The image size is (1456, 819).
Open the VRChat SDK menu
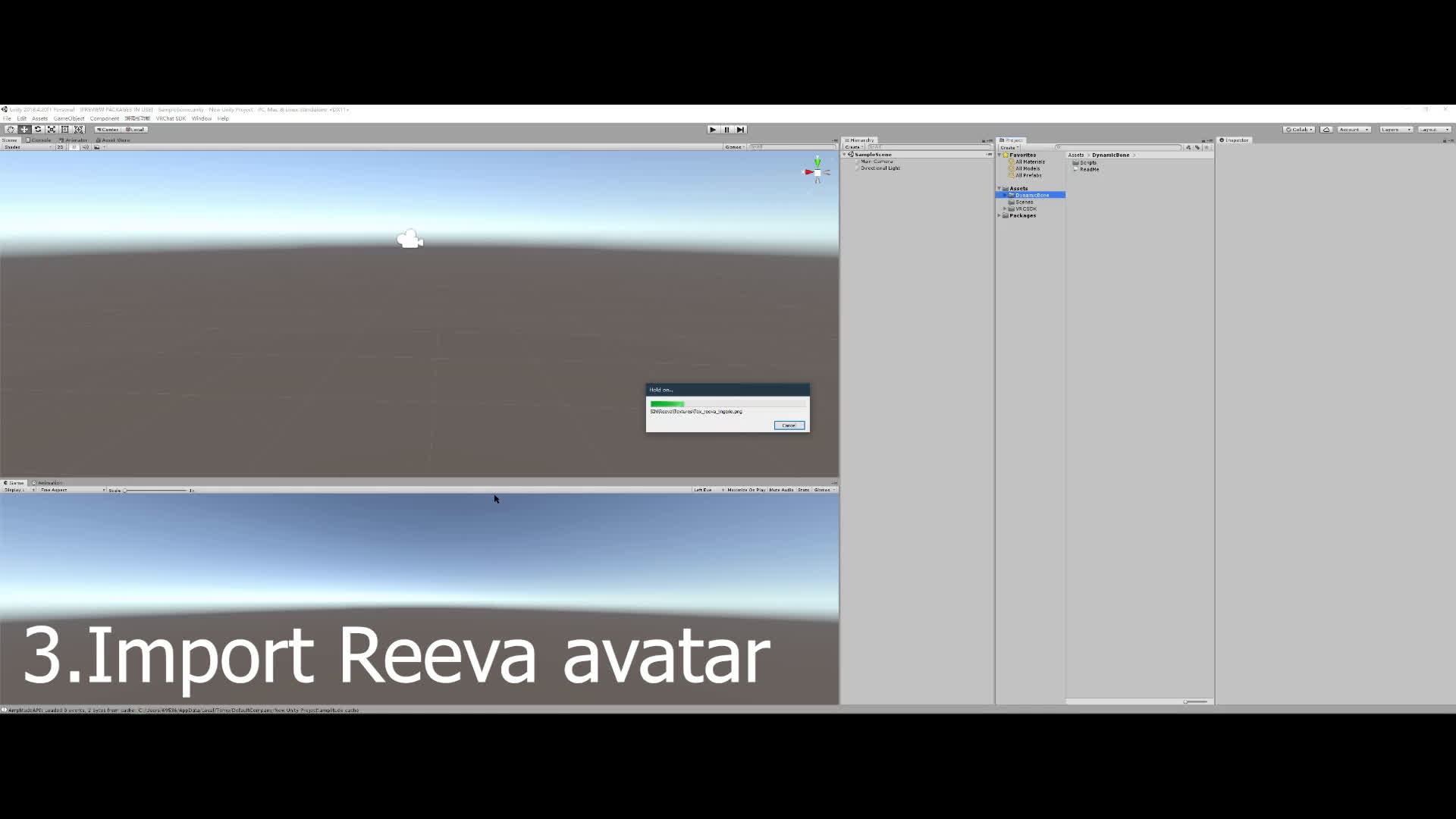tap(171, 118)
